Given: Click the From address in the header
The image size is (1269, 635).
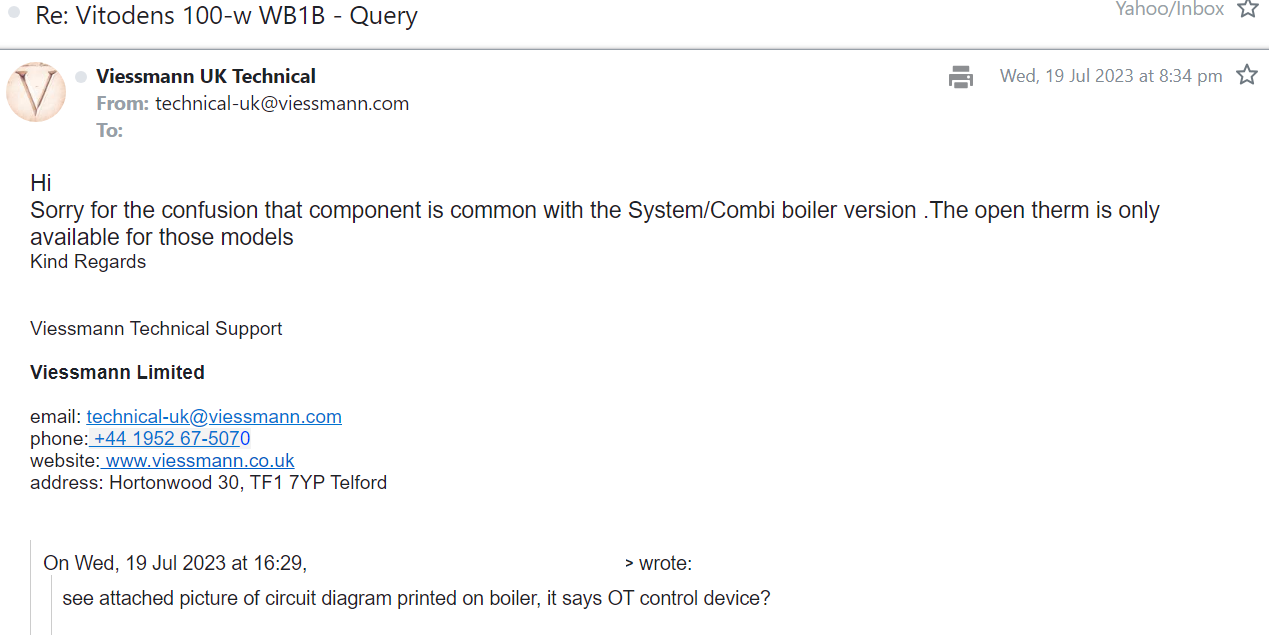Looking at the screenshot, I should click(282, 103).
